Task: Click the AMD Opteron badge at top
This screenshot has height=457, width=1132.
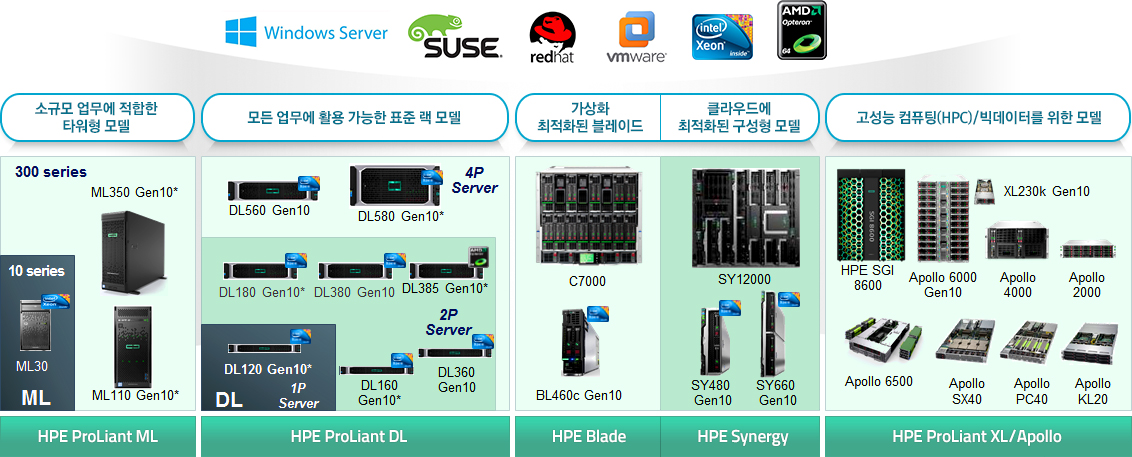Action: (801, 30)
